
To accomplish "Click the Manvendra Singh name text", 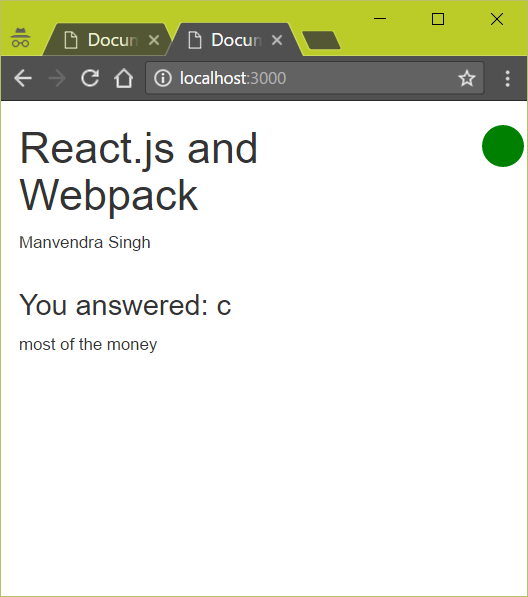I will [85, 243].
